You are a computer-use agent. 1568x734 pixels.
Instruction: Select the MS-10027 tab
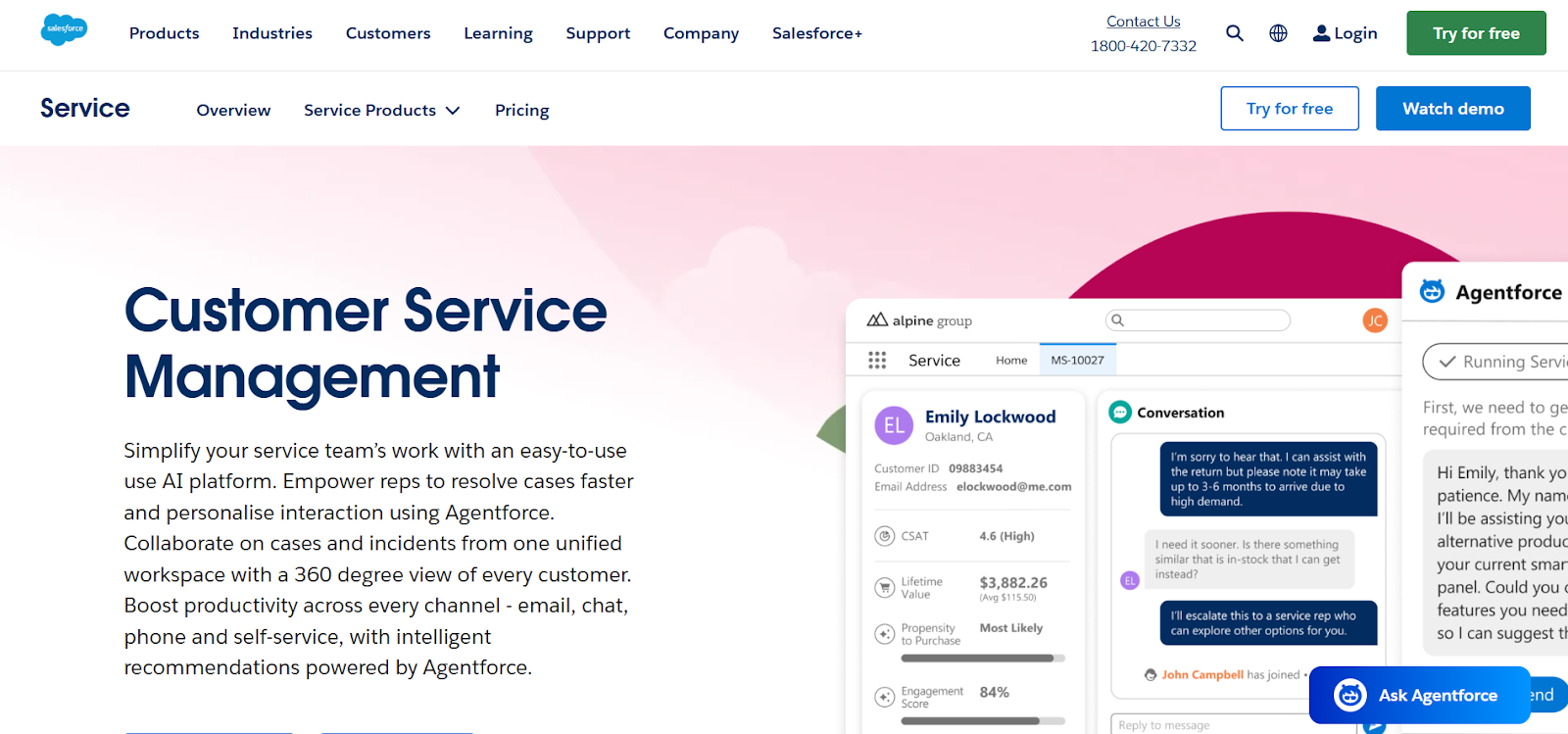click(x=1078, y=360)
